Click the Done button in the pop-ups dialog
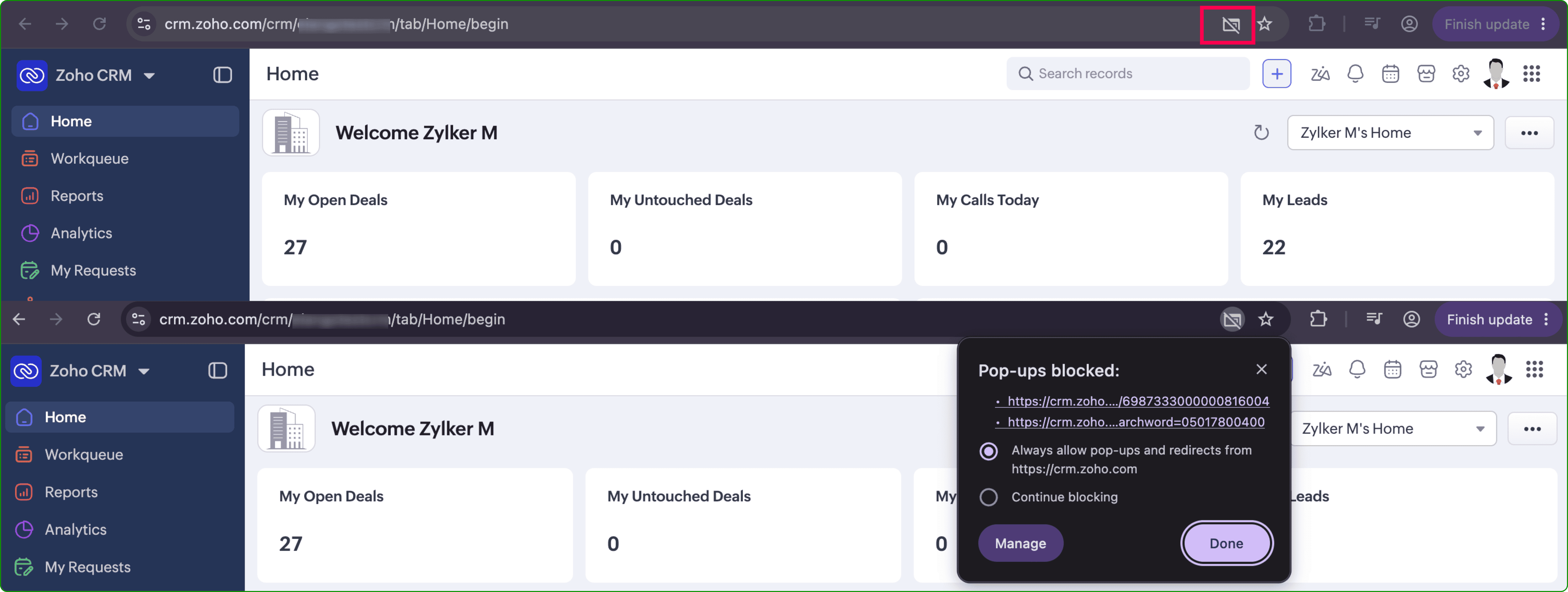 click(1226, 543)
